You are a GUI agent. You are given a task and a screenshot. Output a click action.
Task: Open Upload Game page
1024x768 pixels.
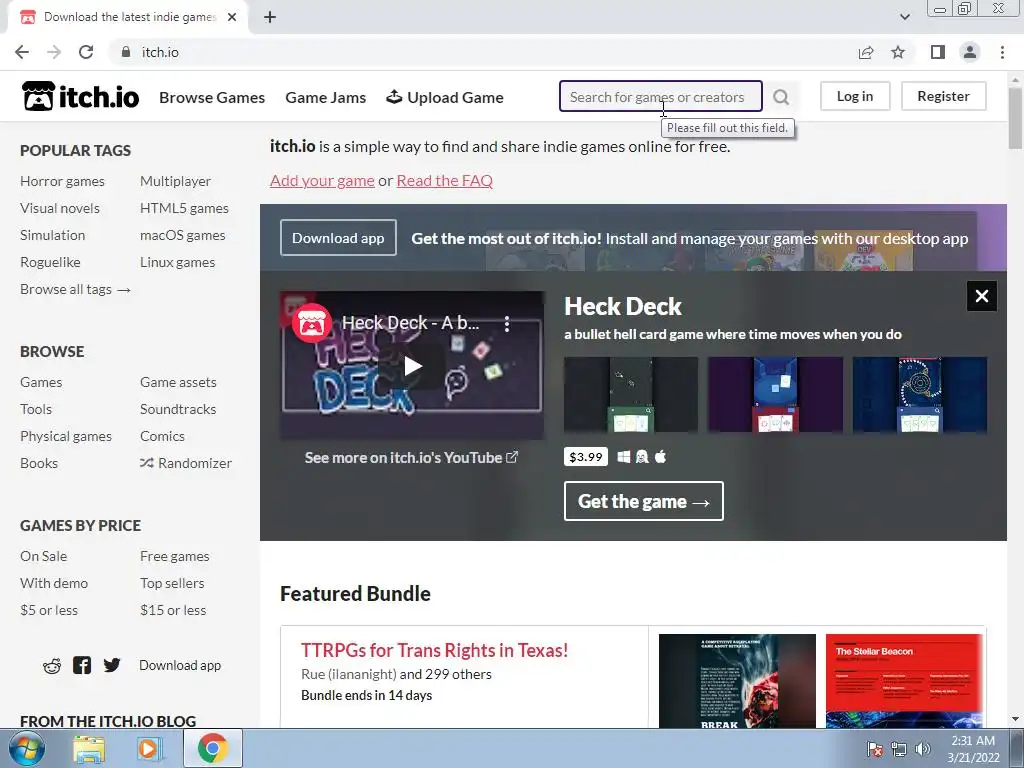tap(445, 97)
